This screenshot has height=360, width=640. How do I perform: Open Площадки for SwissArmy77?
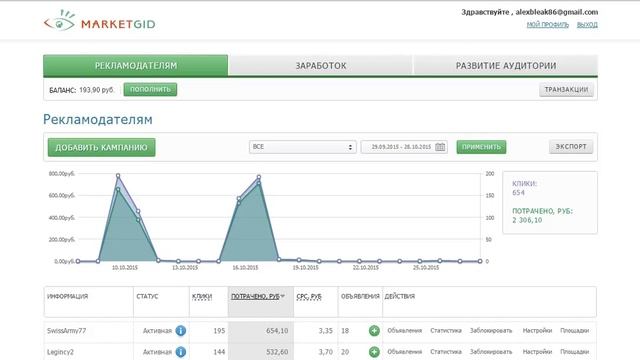coord(574,331)
